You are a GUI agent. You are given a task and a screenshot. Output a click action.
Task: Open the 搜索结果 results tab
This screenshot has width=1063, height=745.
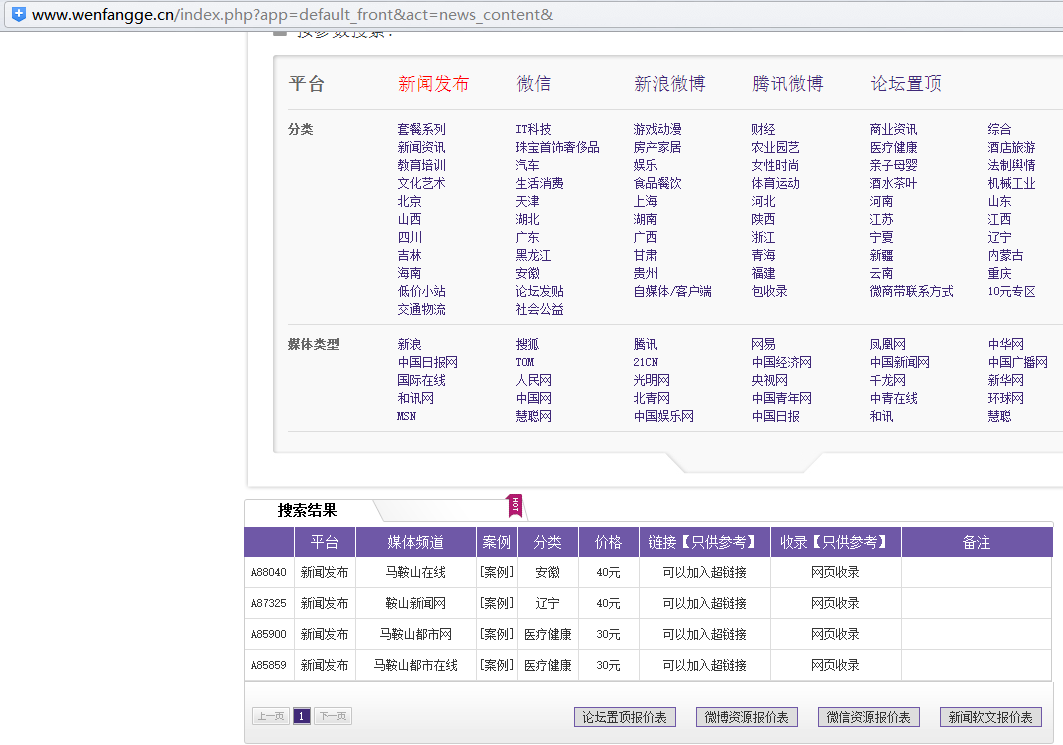point(307,510)
